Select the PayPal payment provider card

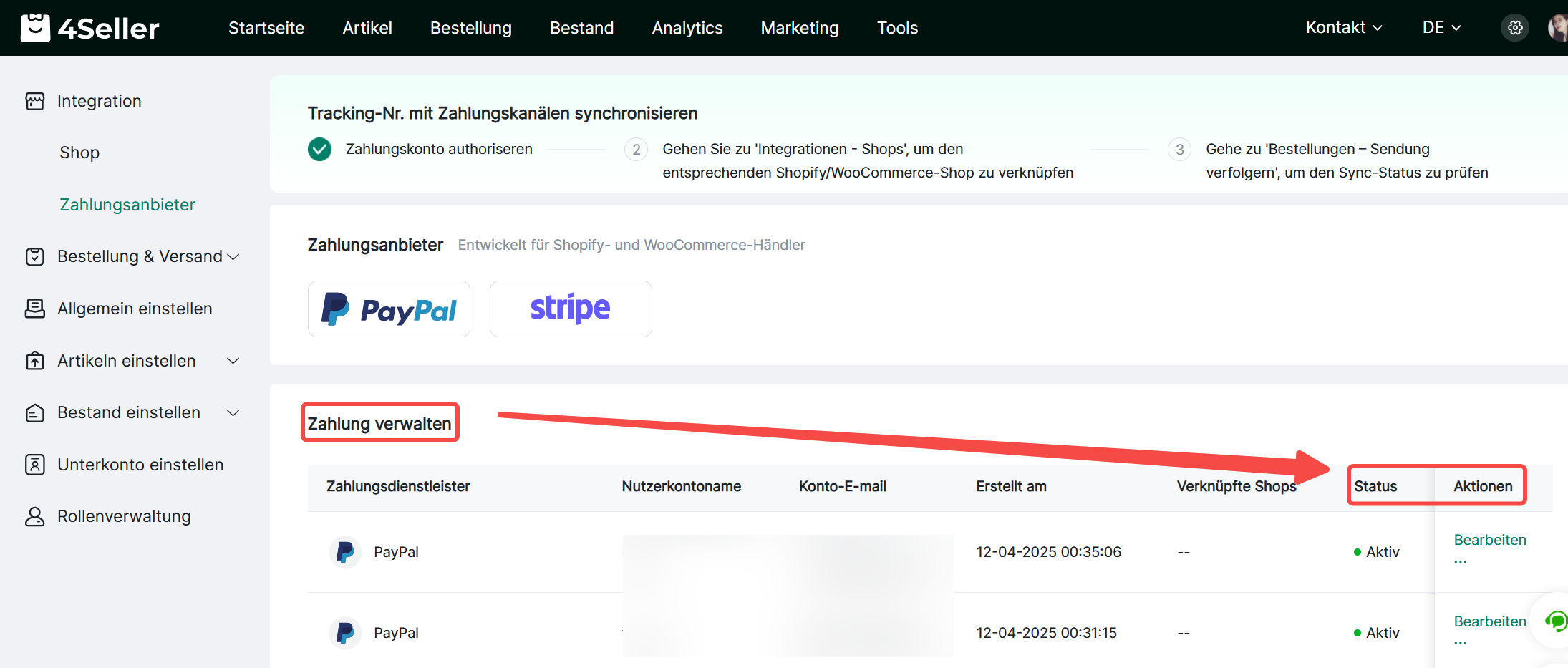point(389,309)
